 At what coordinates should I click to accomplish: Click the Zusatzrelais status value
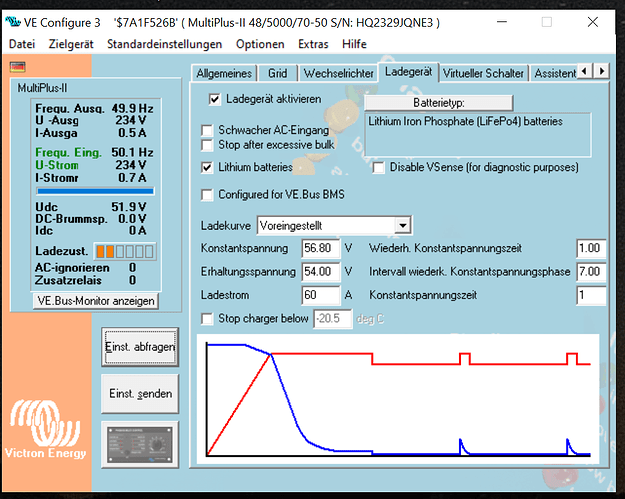click(x=132, y=281)
